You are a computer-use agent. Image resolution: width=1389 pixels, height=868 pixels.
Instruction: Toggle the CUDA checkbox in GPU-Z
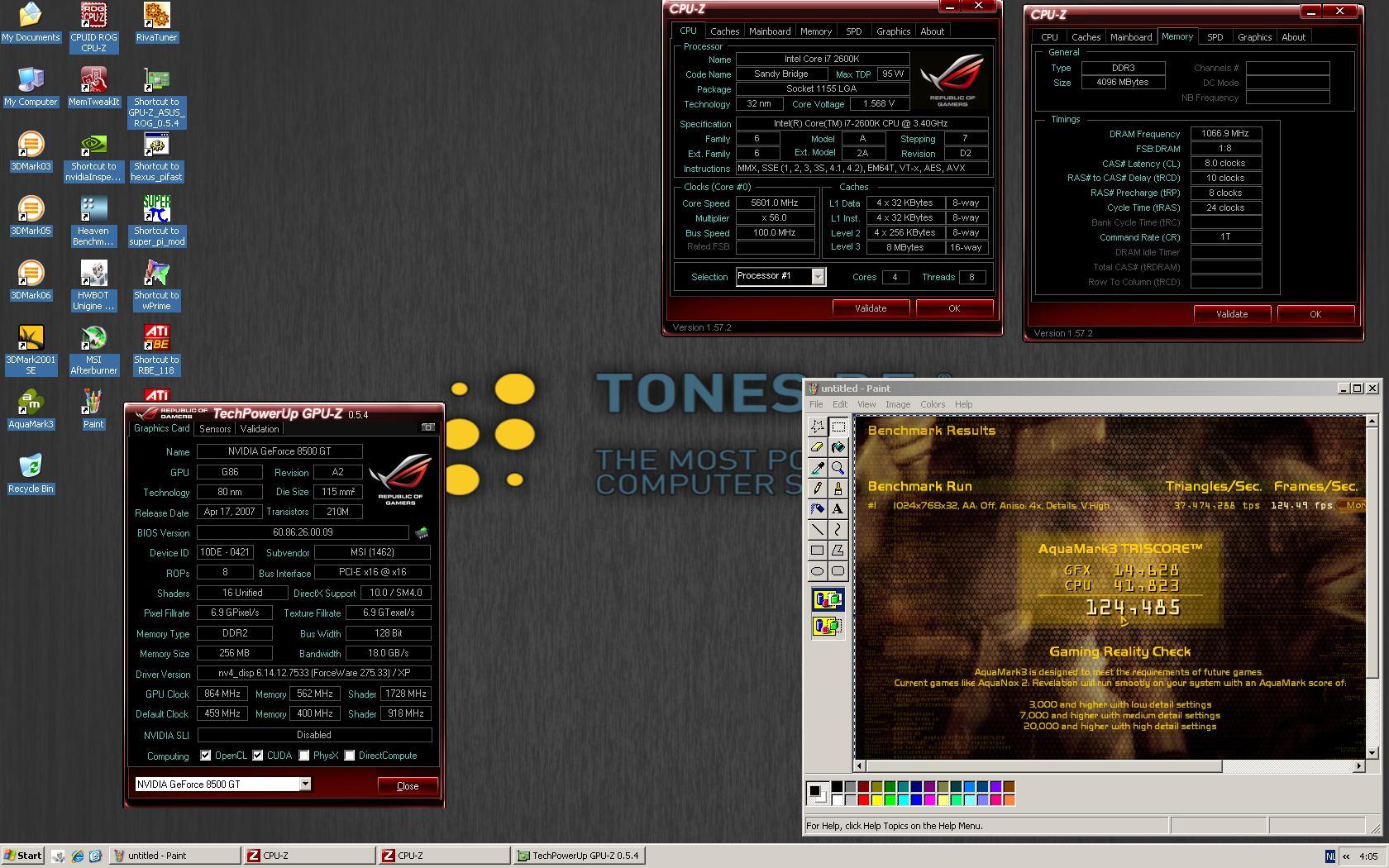258,756
